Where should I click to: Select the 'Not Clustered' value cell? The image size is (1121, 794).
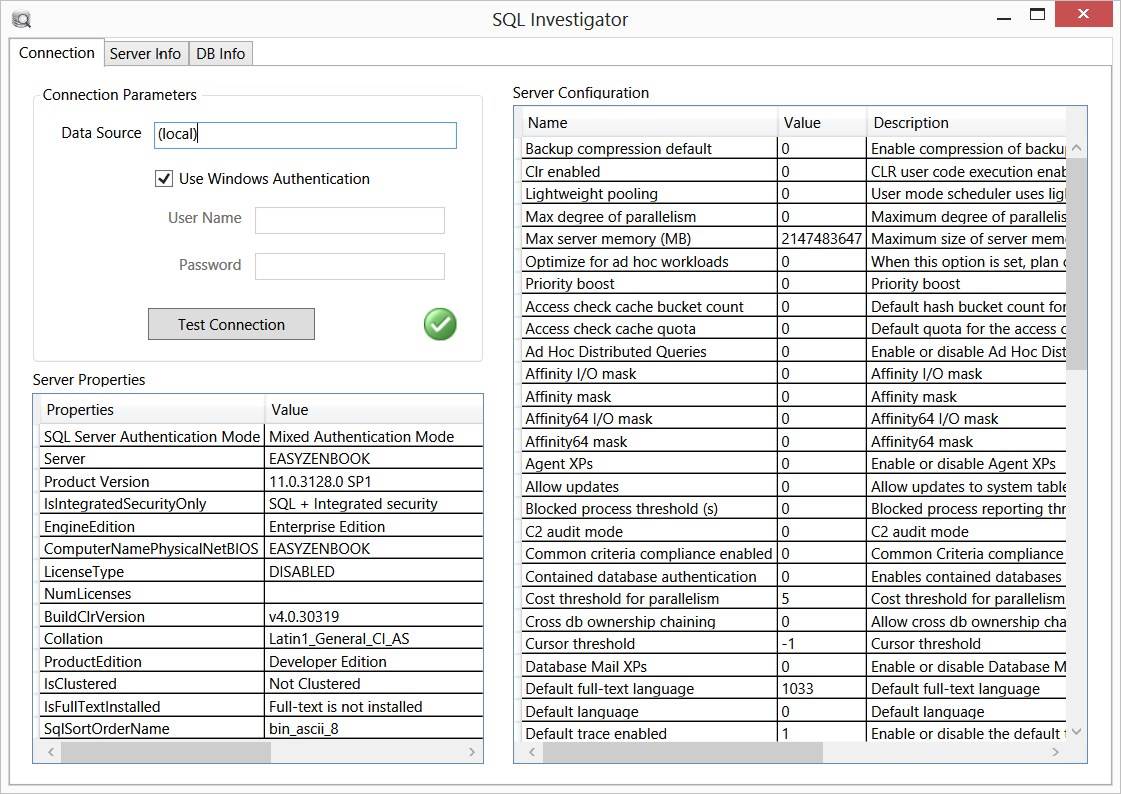pyautogui.click(x=374, y=684)
